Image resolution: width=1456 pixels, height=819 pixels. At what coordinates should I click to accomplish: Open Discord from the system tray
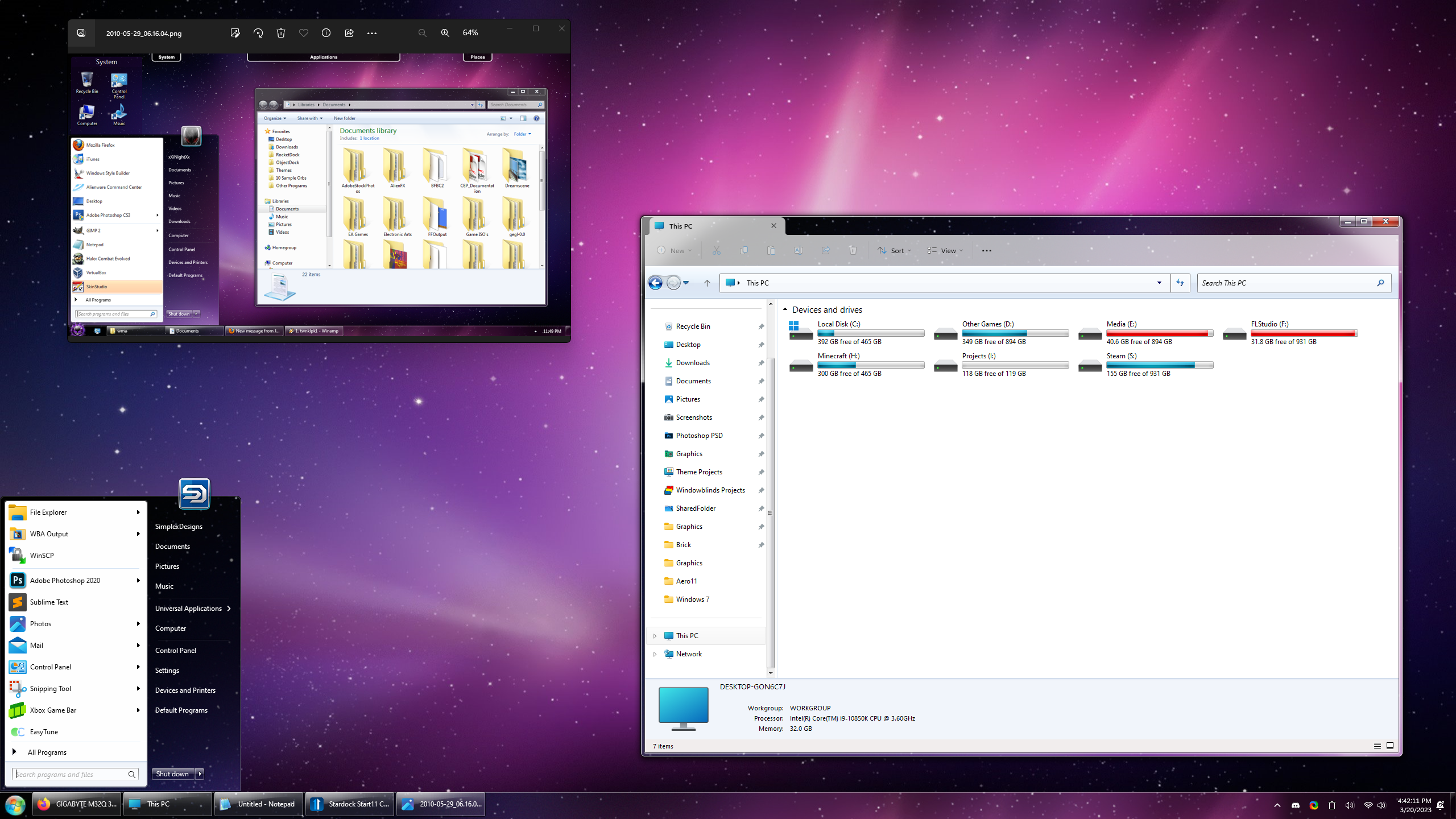point(1296,805)
